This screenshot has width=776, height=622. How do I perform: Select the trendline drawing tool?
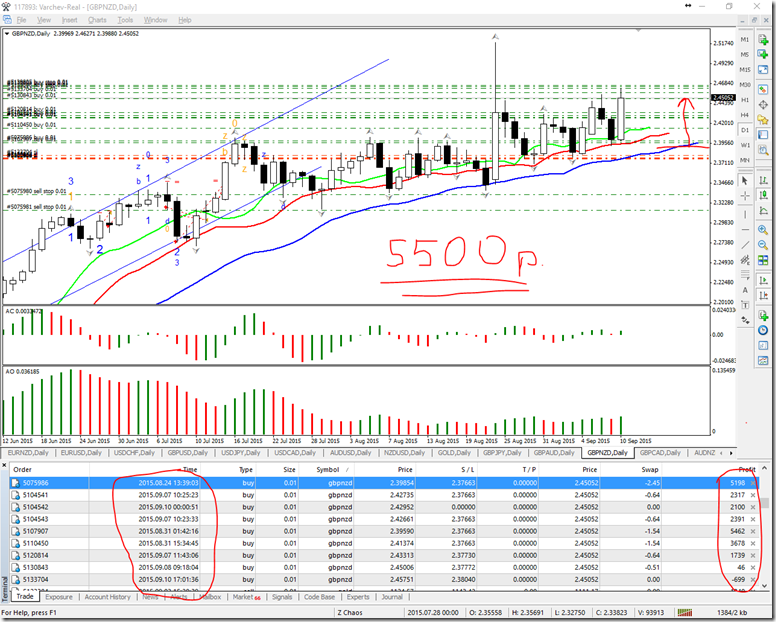coord(745,245)
